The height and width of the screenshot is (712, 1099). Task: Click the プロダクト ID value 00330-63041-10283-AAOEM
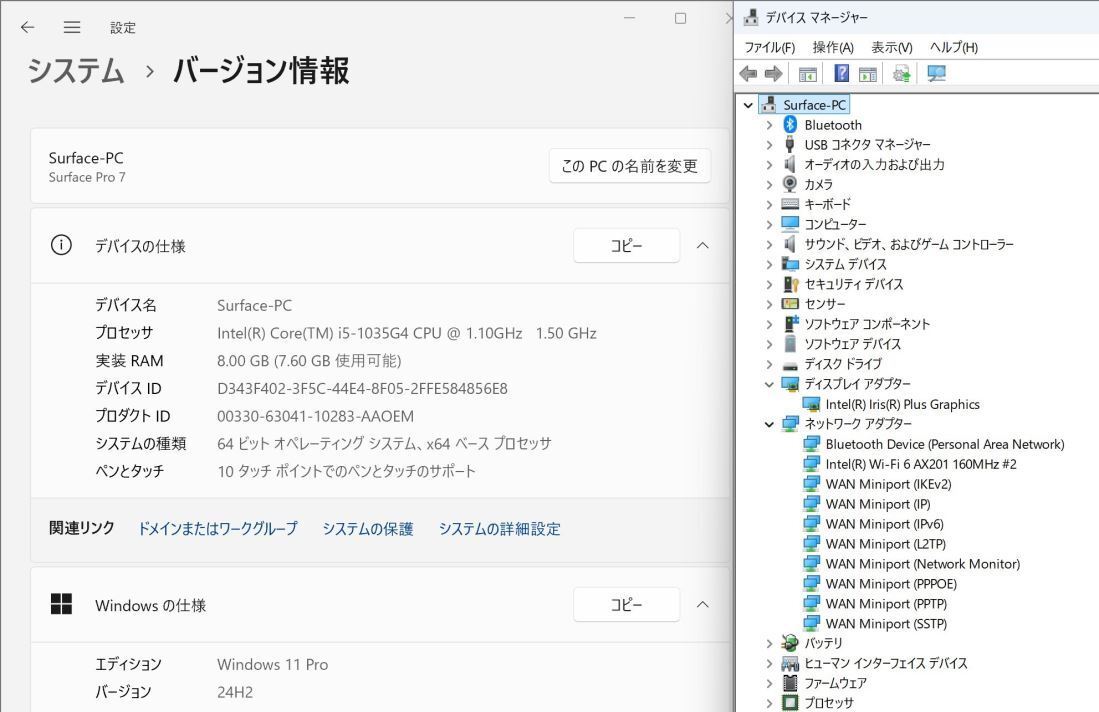click(x=315, y=416)
